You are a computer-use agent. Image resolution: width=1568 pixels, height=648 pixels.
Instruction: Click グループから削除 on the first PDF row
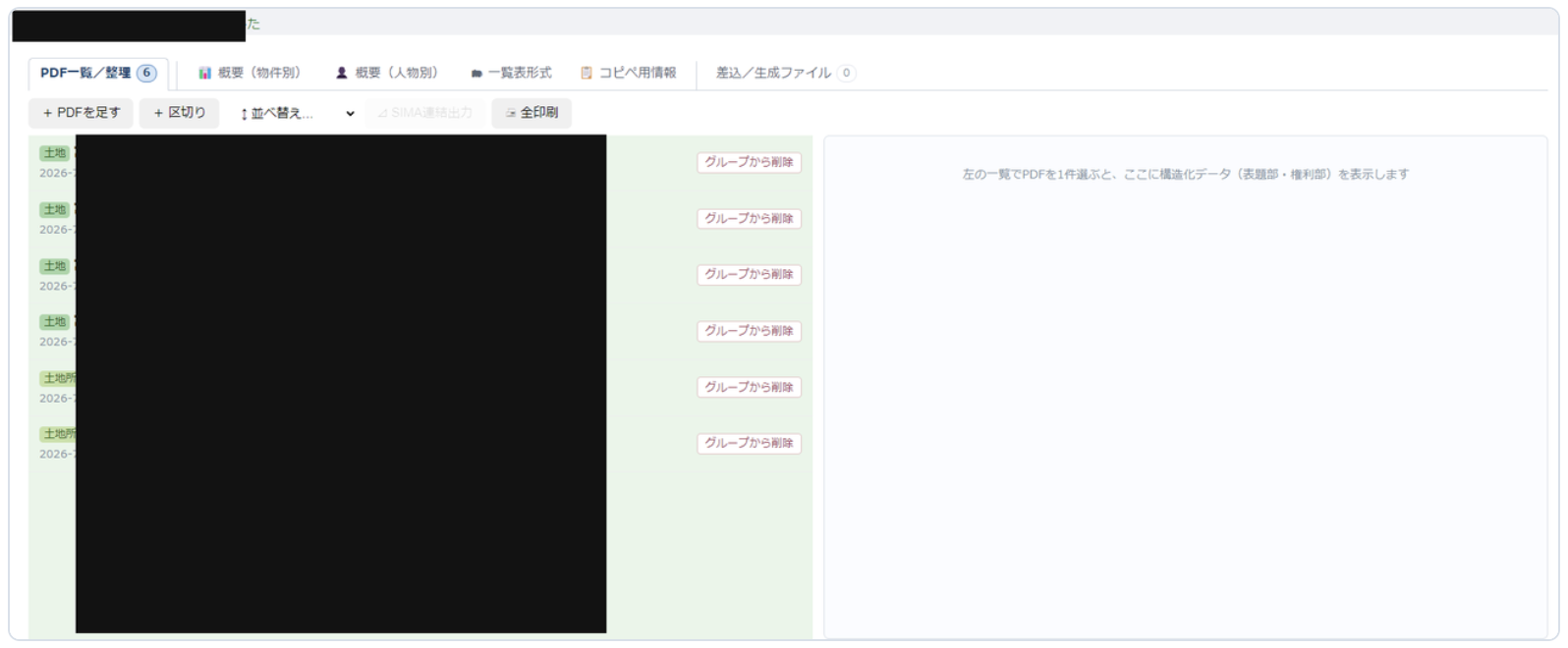[749, 162]
